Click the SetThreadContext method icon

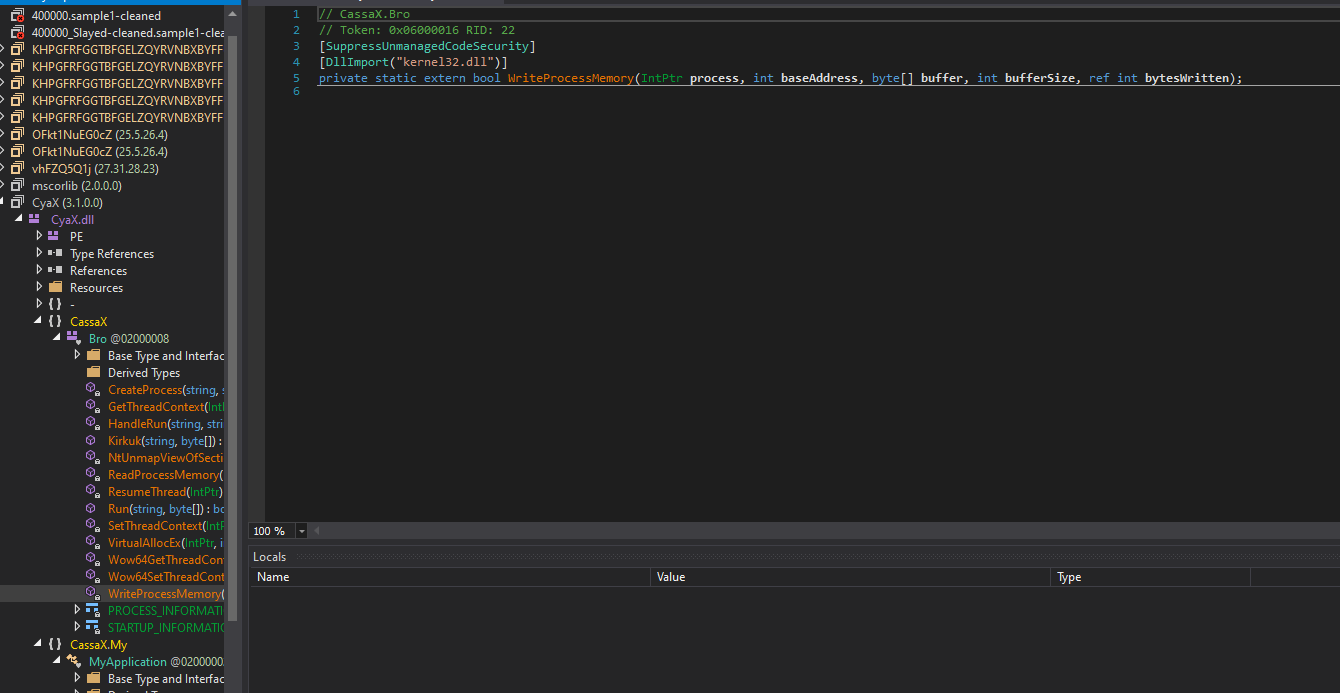pos(93,526)
